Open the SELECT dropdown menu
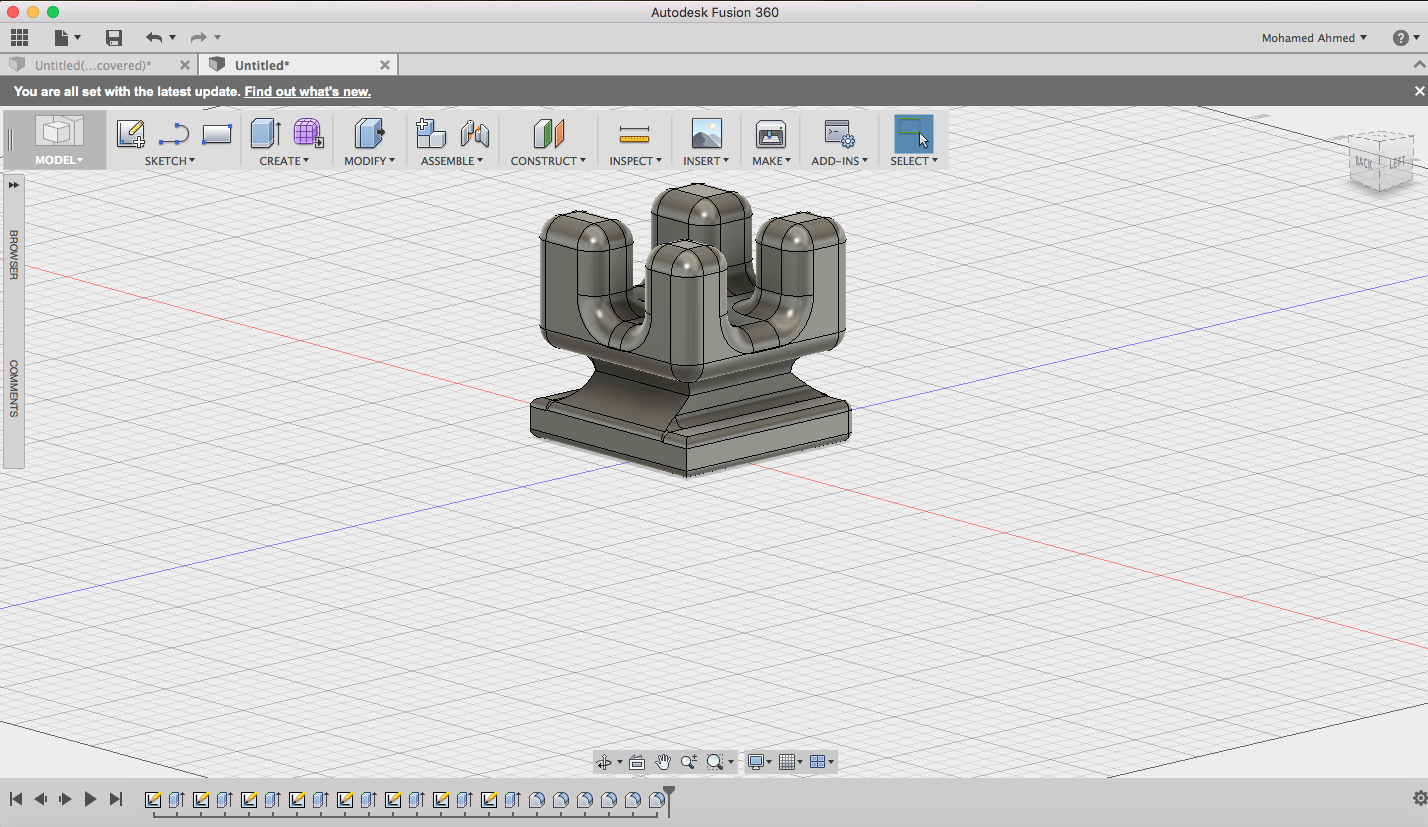The height and width of the screenshot is (827, 1428). click(x=914, y=160)
